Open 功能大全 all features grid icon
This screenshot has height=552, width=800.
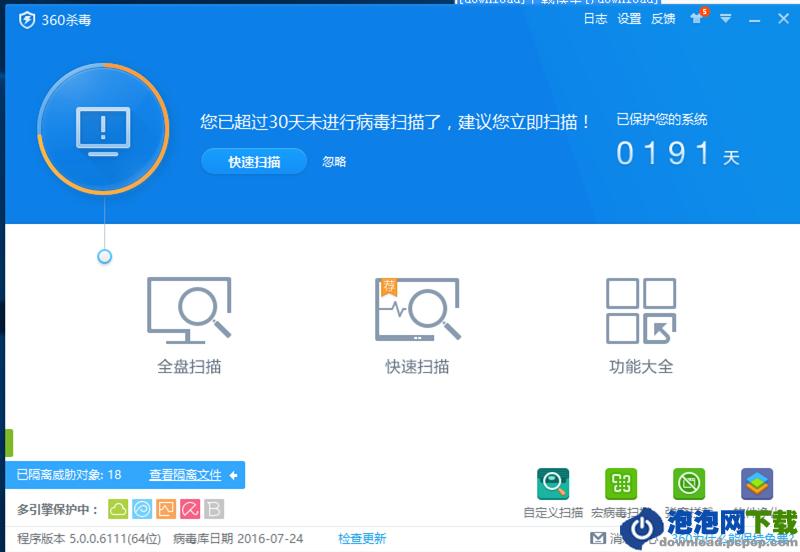(641, 310)
